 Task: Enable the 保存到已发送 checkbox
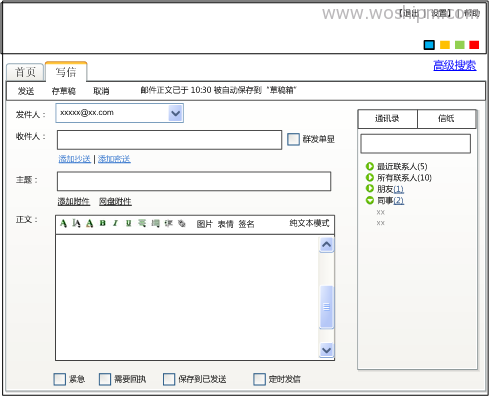coord(169,379)
